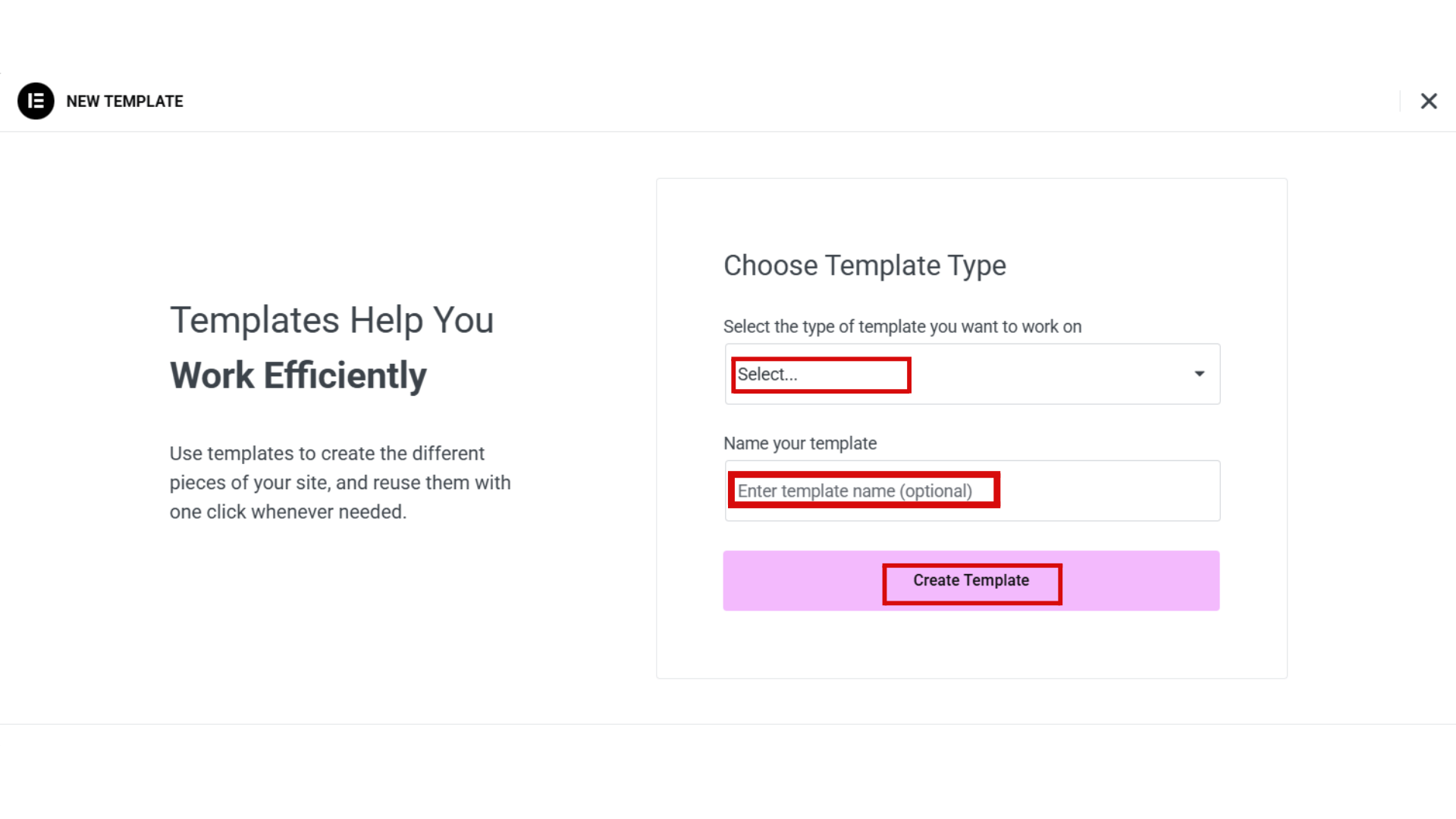Click the close cross at top right
This screenshot has width=1456, height=819.
pyautogui.click(x=1429, y=101)
